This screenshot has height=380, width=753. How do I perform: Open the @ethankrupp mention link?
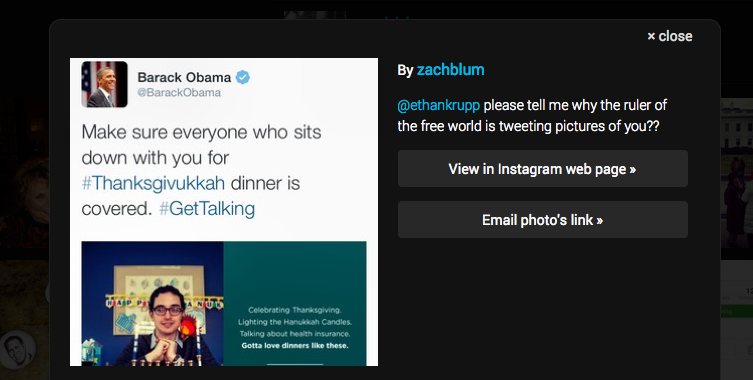[x=438, y=105]
